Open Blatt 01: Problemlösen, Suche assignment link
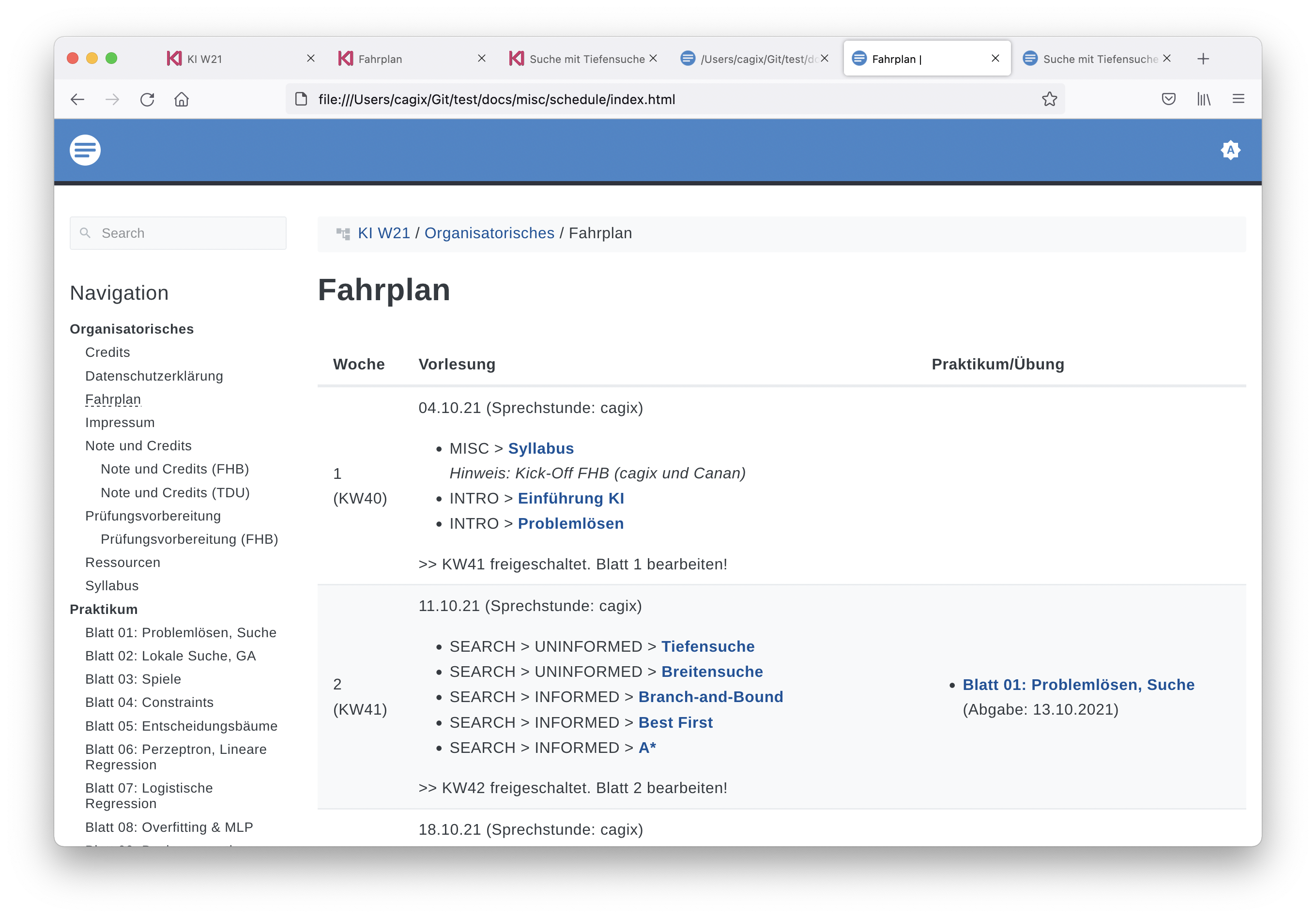Image resolution: width=1316 pixels, height=918 pixels. 1078,684
